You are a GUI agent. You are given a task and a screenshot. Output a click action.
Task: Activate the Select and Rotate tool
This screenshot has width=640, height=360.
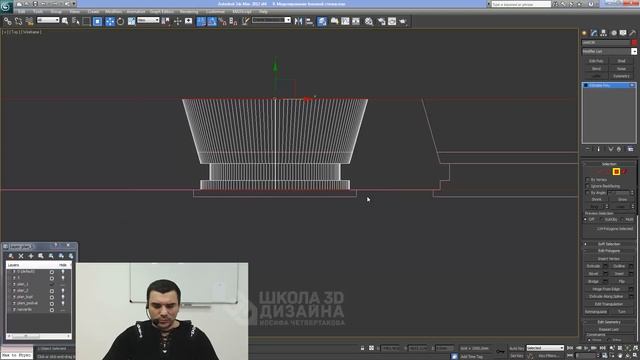click(x=120, y=21)
